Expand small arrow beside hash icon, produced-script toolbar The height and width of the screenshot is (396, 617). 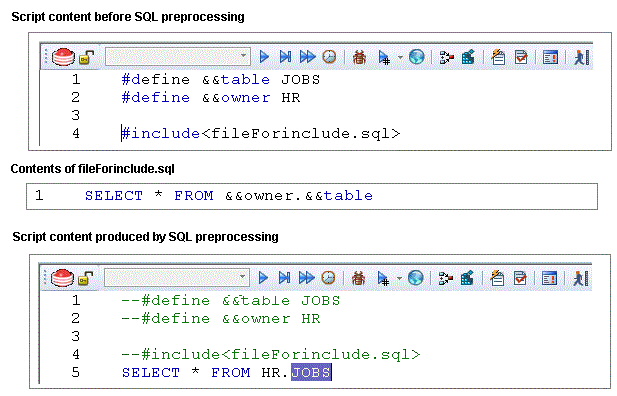[x=399, y=279]
